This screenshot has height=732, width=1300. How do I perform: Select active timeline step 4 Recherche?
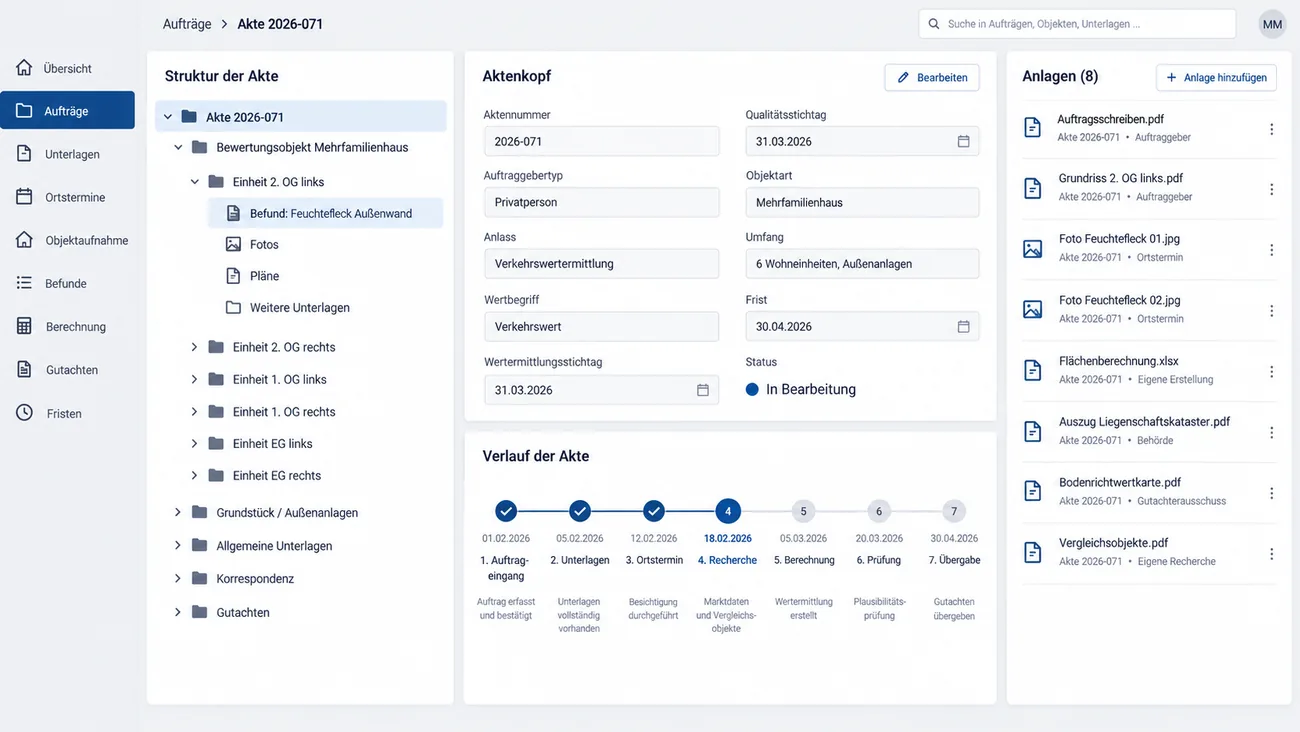[x=728, y=511]
